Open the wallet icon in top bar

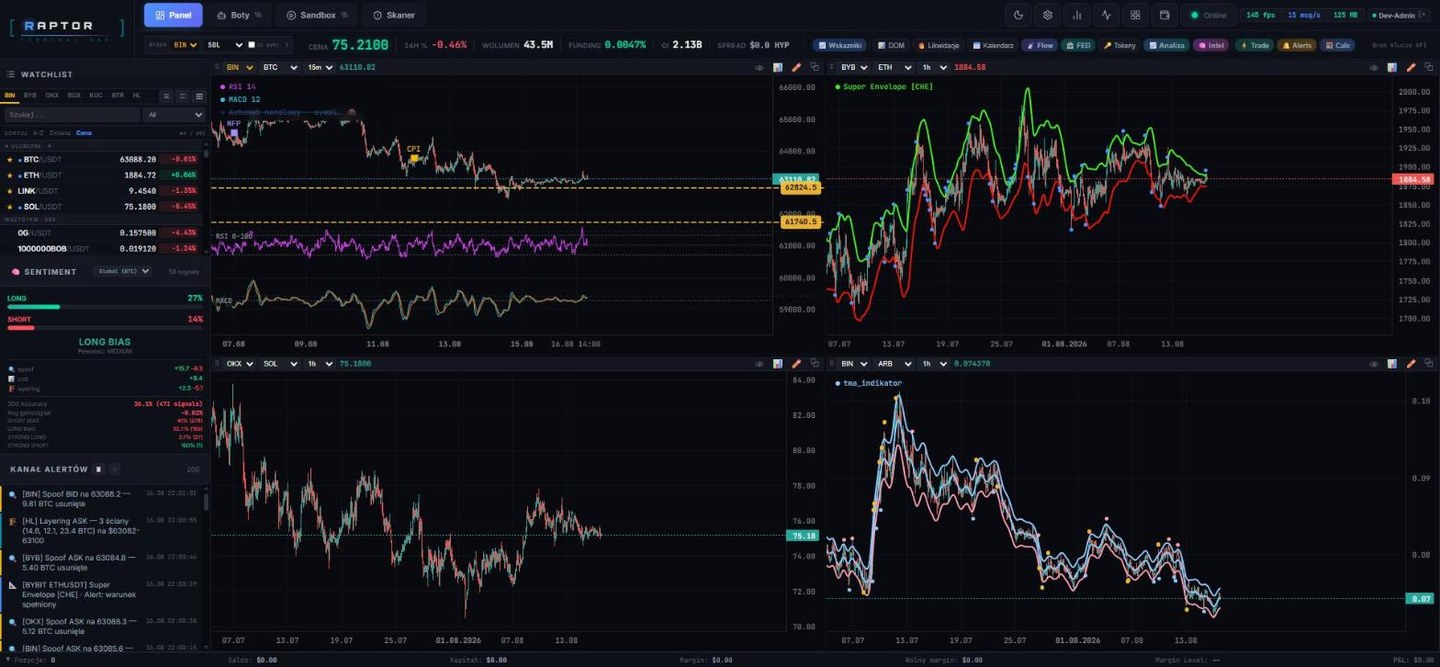click(1164, 15)
